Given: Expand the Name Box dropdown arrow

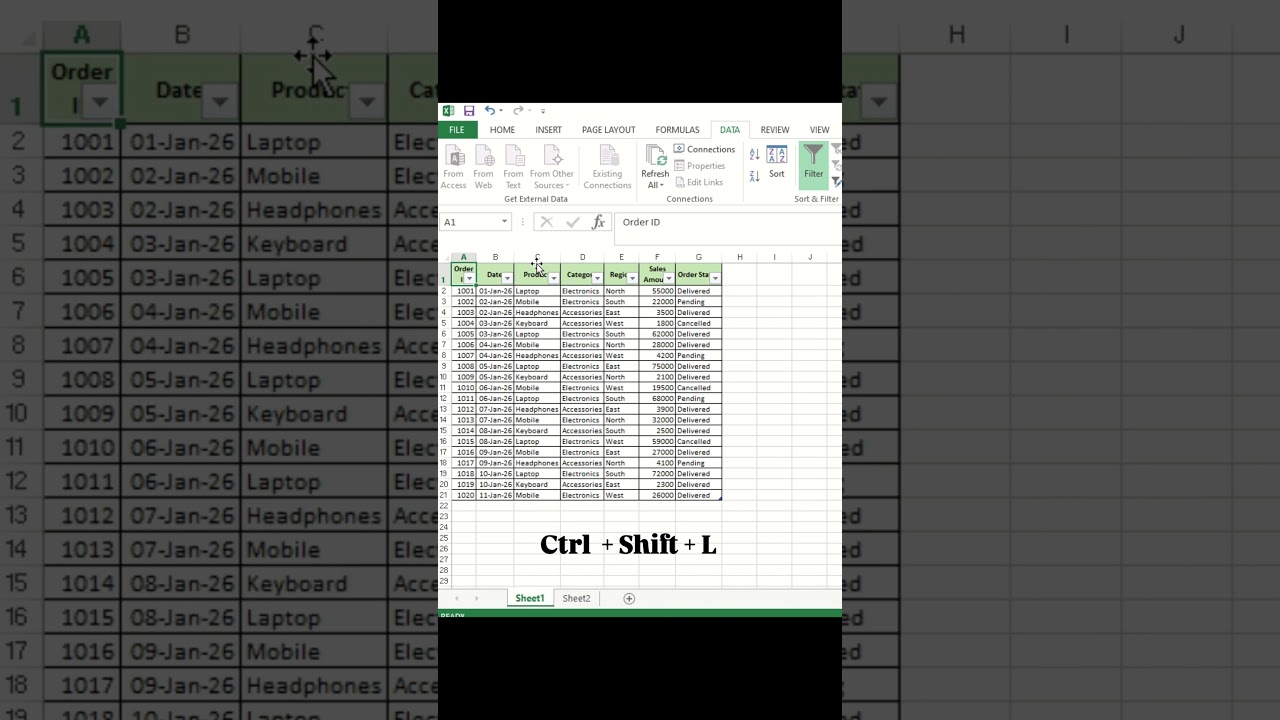Looking at the screenshot, I should (x=504, y=222).
